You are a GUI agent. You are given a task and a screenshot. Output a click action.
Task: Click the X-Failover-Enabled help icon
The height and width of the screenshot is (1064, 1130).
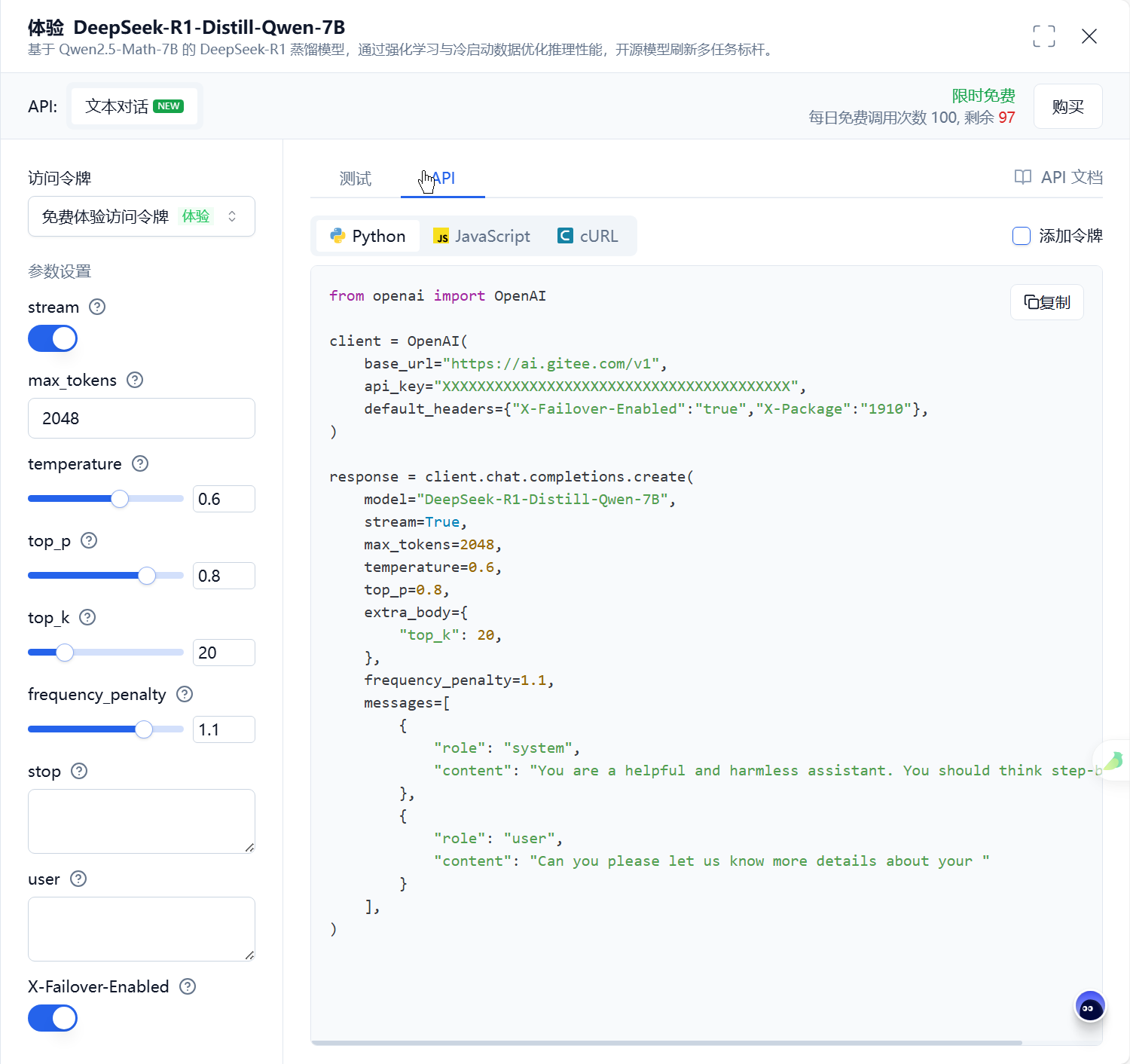click(x=188, y=986)
